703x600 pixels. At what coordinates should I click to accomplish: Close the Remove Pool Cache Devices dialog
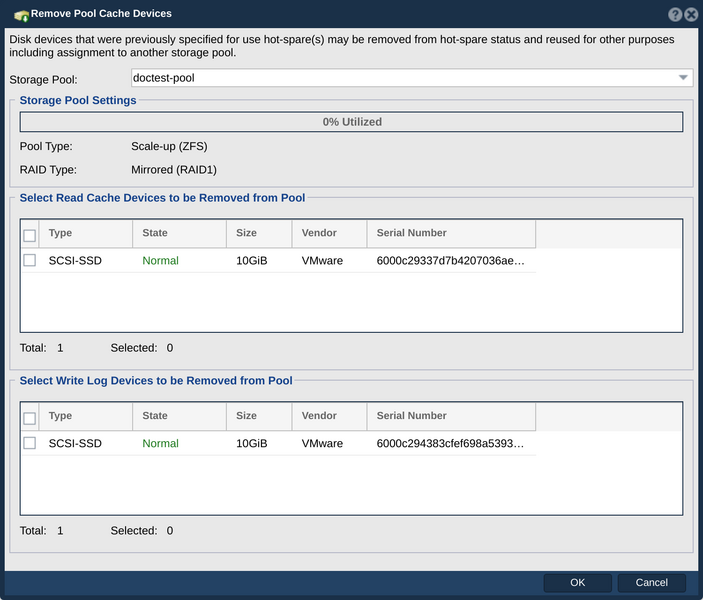pyautogui.click(x=691, y=14)
